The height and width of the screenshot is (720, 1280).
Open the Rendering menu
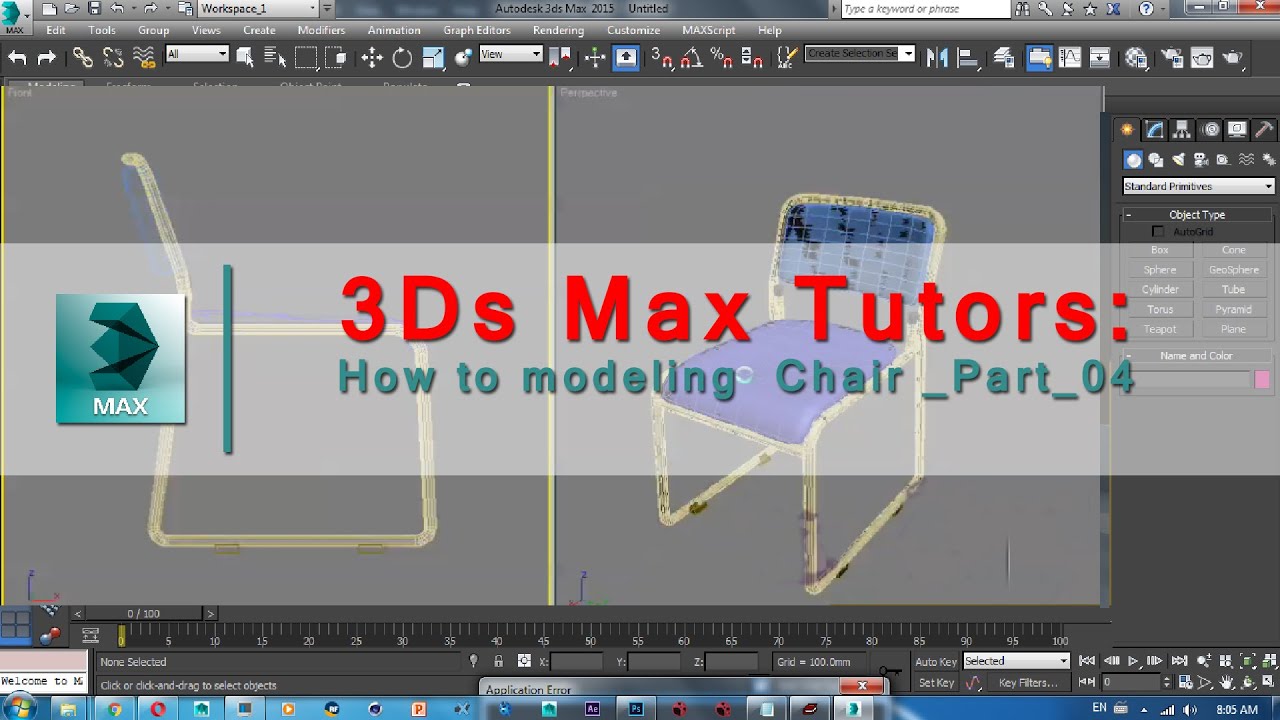(x=558, y=30)
